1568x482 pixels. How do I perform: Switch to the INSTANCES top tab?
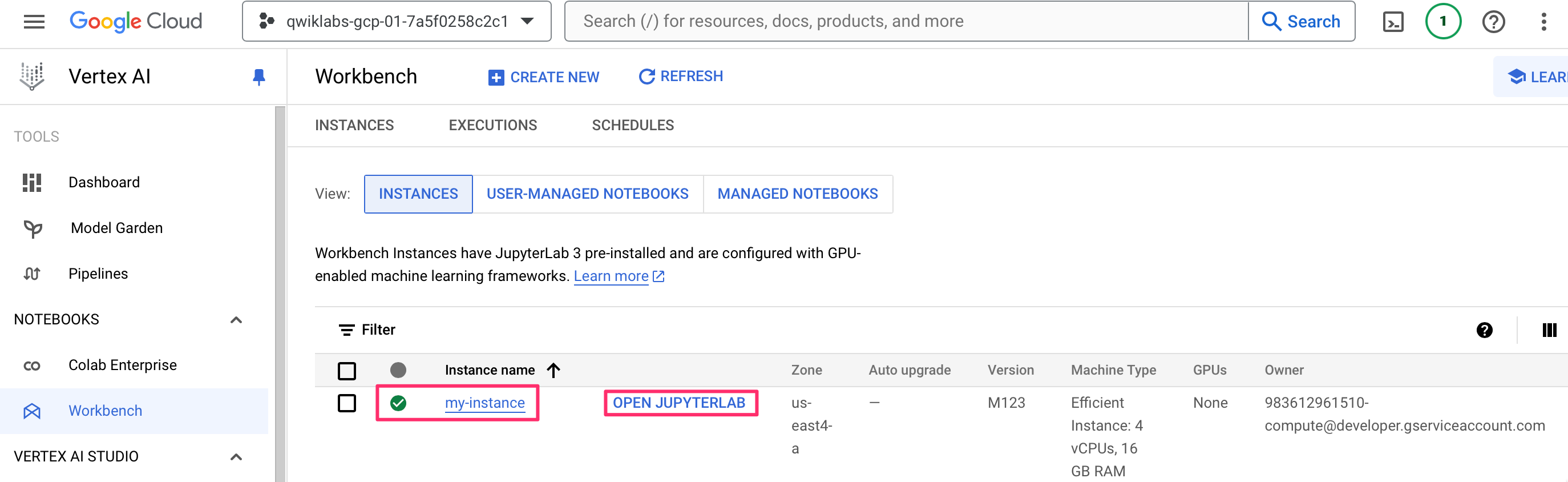click(x=354, y=125)
